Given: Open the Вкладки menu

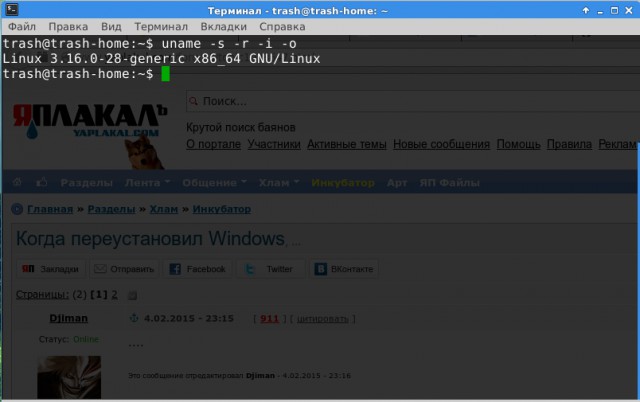Looking at the screenshot, I should click(x=223, y=27).
